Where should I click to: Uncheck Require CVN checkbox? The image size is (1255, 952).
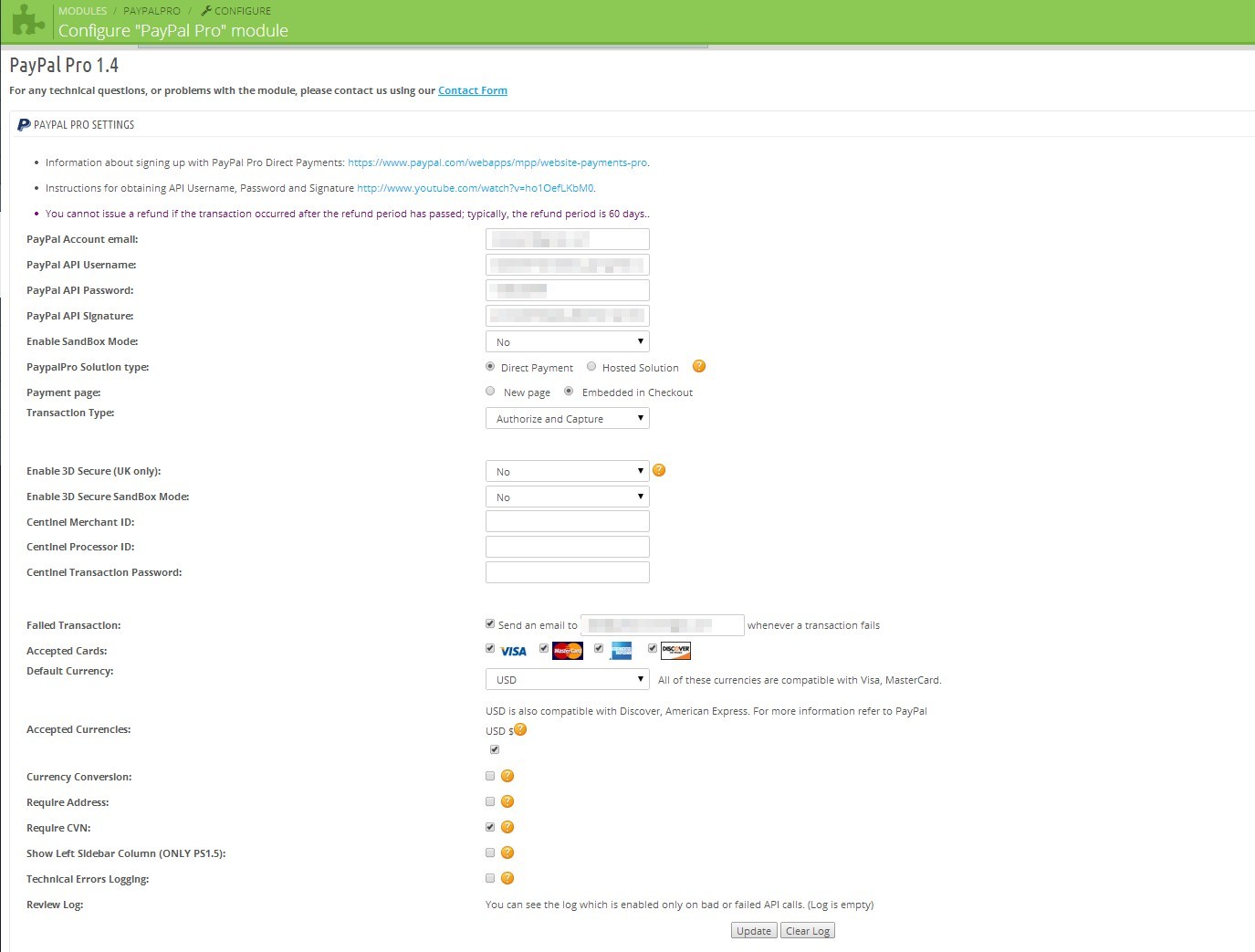(x=490, y=827)
